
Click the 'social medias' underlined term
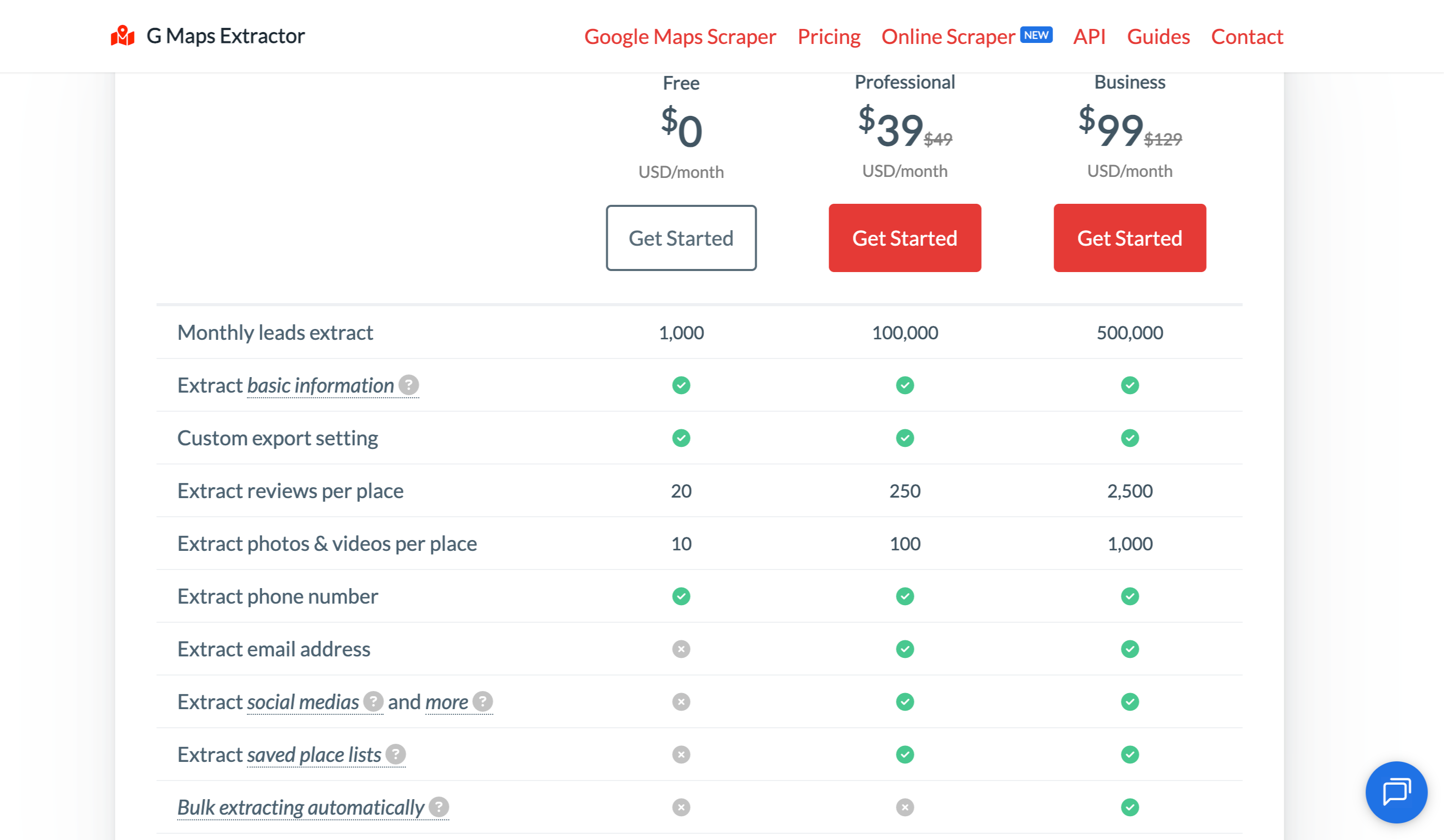pos(303,702)
